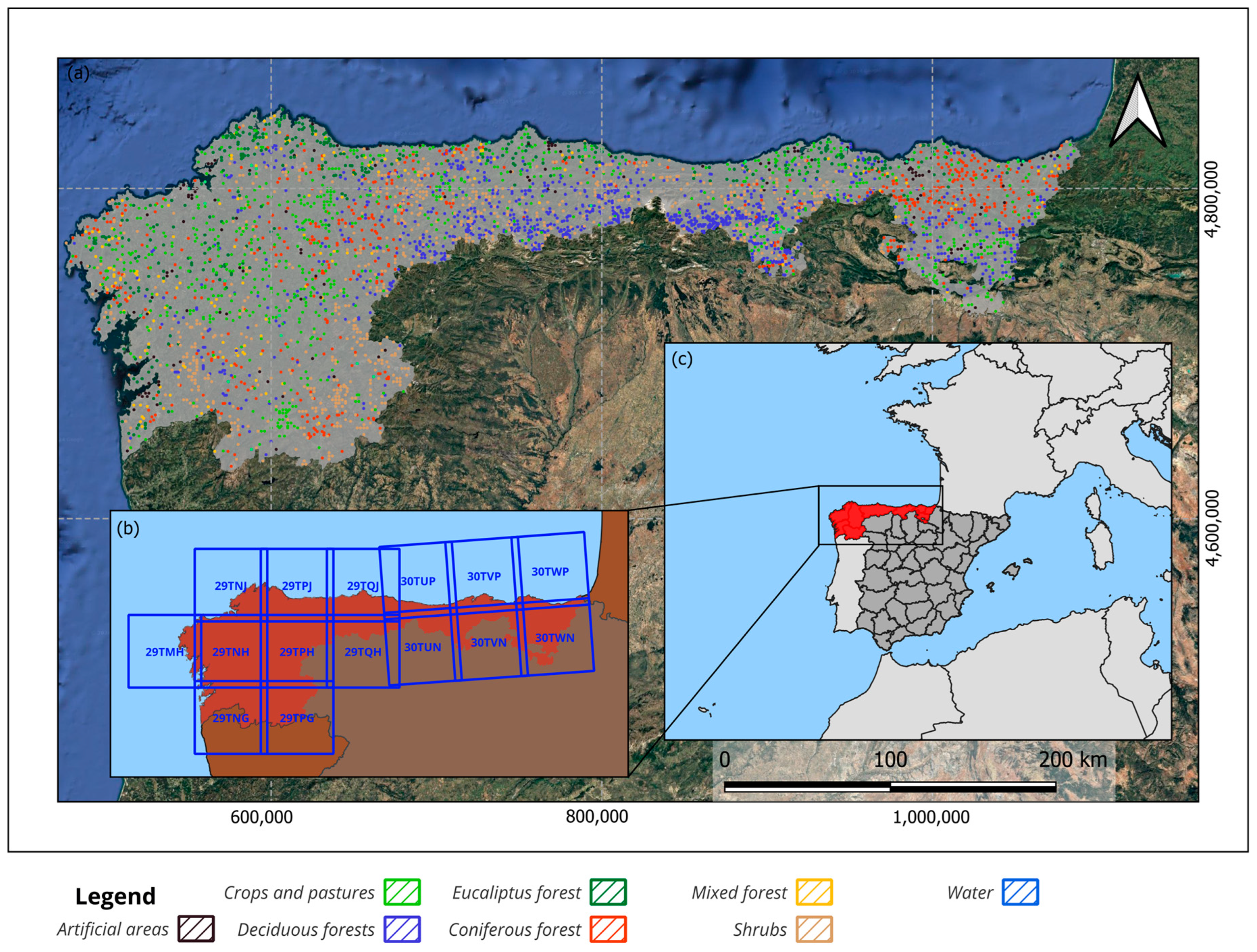Click the 29TPJ tile label
The width and height of the screenshot is (1257, 952).
(297, 586)
